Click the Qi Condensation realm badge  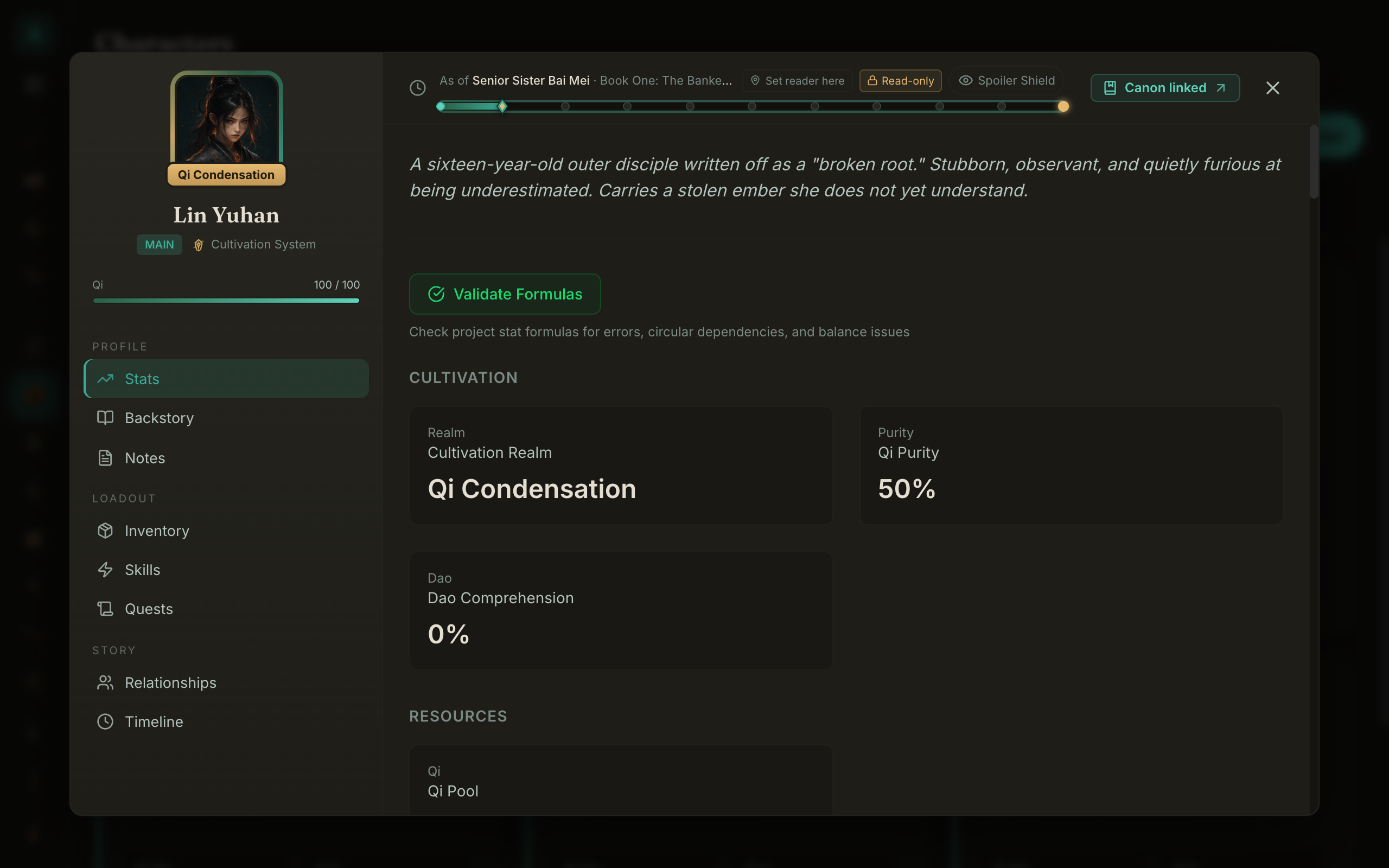coord(226,175)
